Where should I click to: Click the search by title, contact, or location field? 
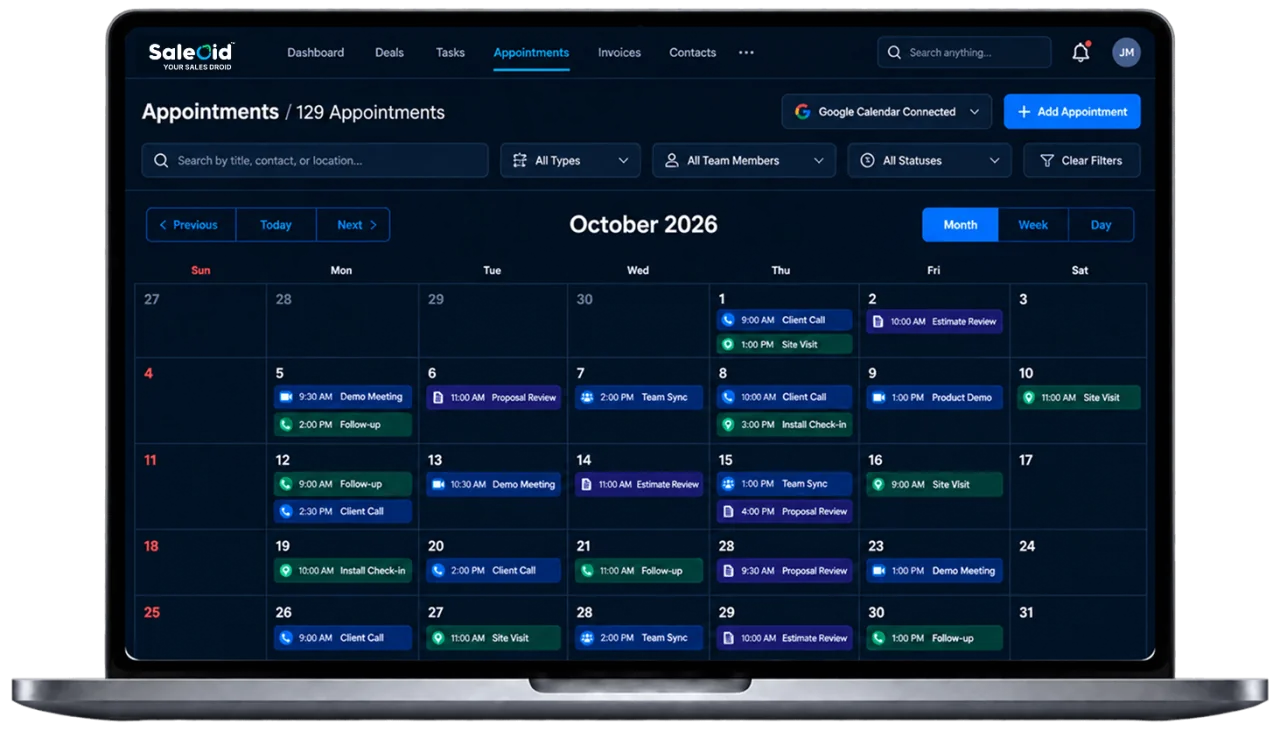coord(315,160)
